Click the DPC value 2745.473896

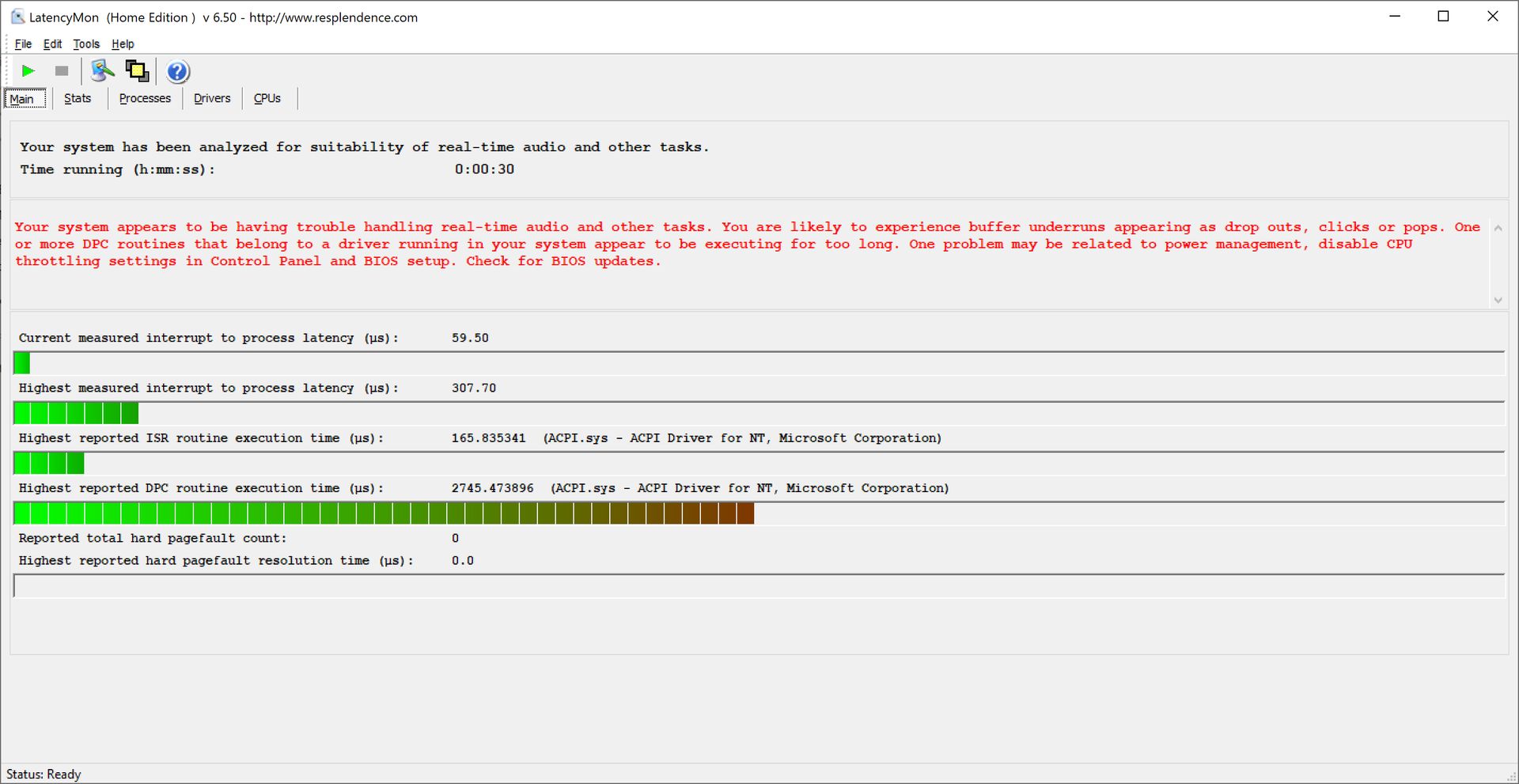[x=492, y=488]
